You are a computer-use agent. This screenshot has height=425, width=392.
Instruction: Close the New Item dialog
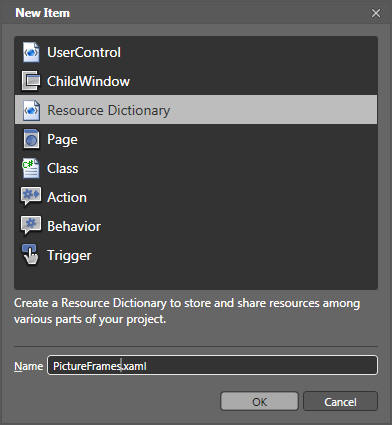point(376,13)
